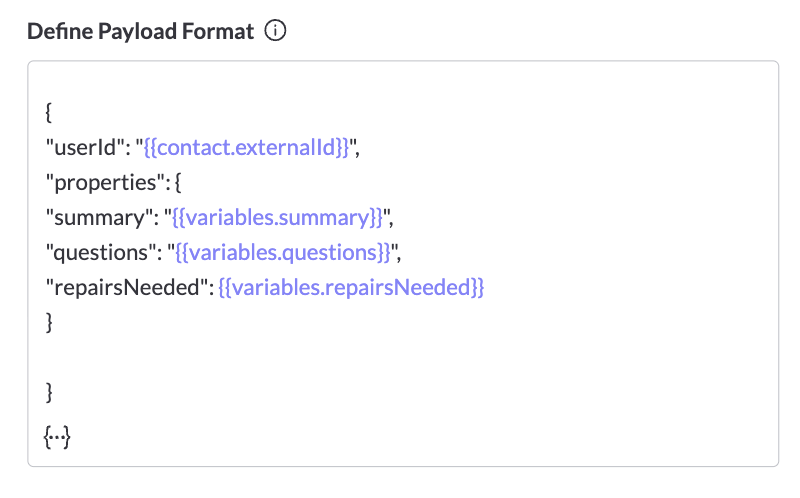Click the outer closing brace of payload
The image size is (800, 498).
pos(49,392)
